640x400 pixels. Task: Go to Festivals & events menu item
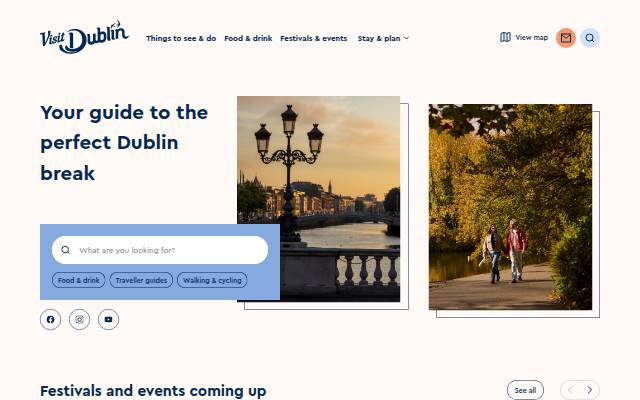313,38
